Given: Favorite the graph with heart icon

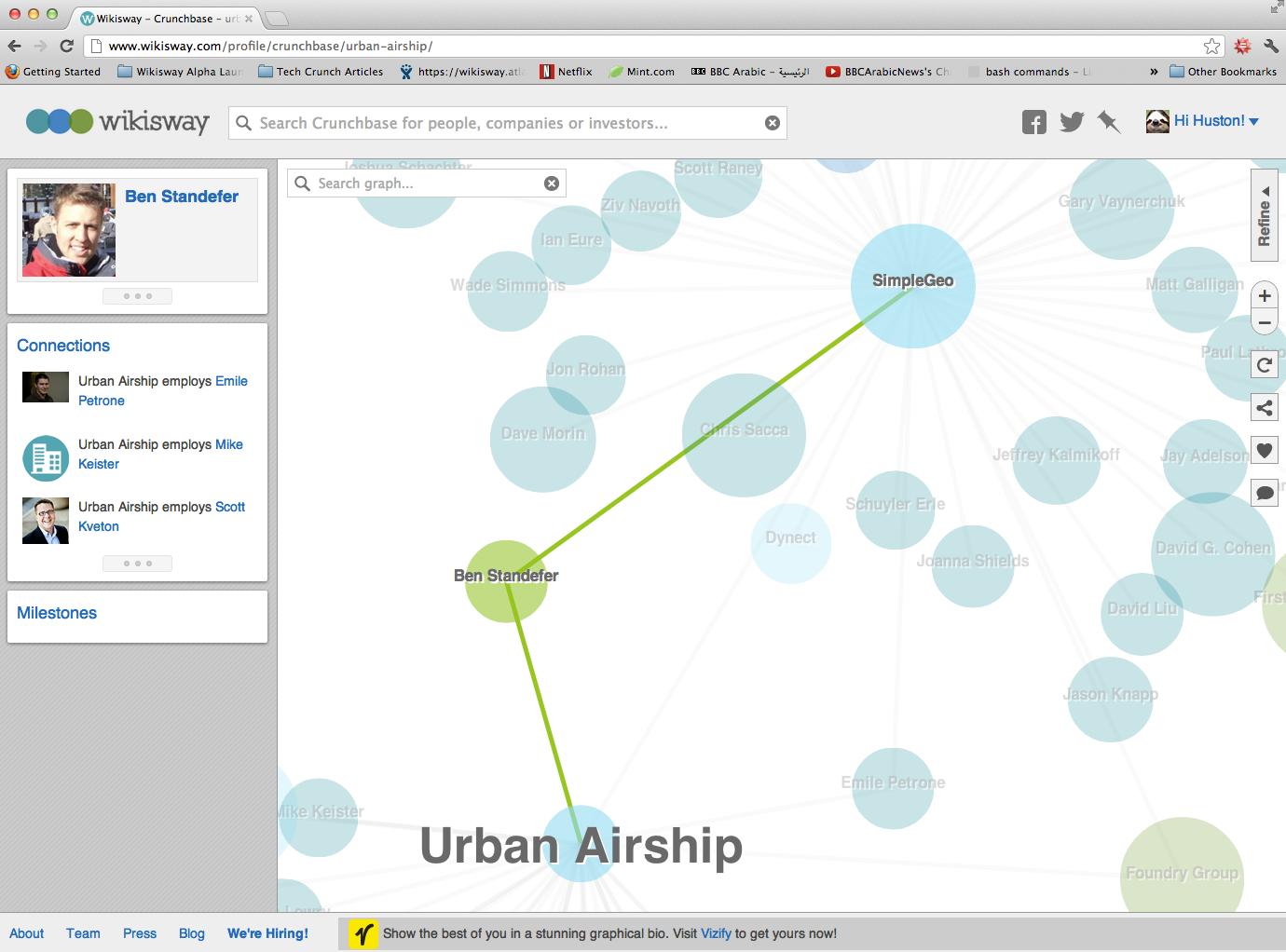Looking at the screenshot, I should pos(1265,451).
